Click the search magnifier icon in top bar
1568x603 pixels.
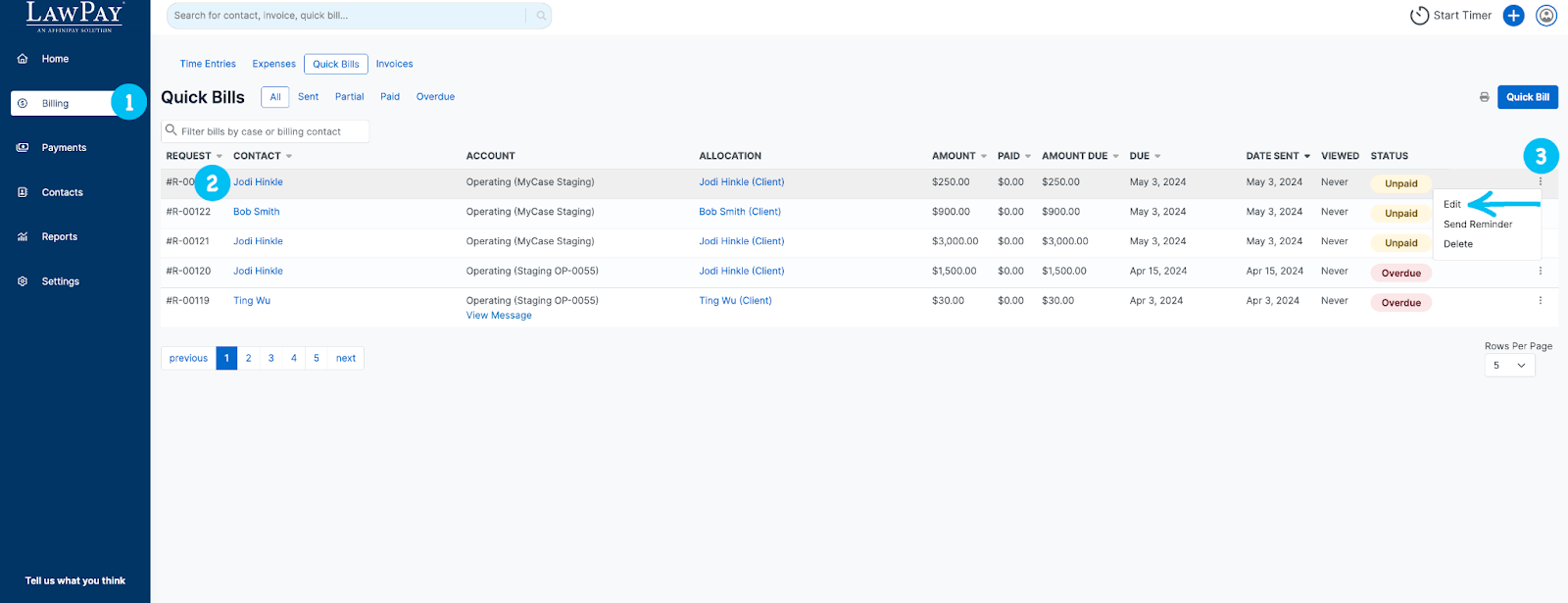pos(540,16)
